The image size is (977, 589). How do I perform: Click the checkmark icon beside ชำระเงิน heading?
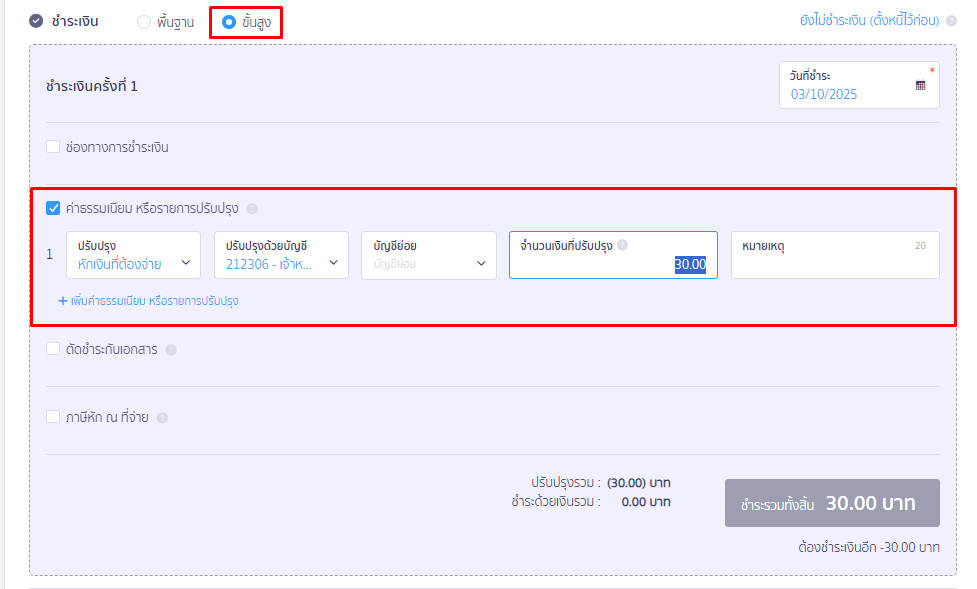[x=37, y=21]
